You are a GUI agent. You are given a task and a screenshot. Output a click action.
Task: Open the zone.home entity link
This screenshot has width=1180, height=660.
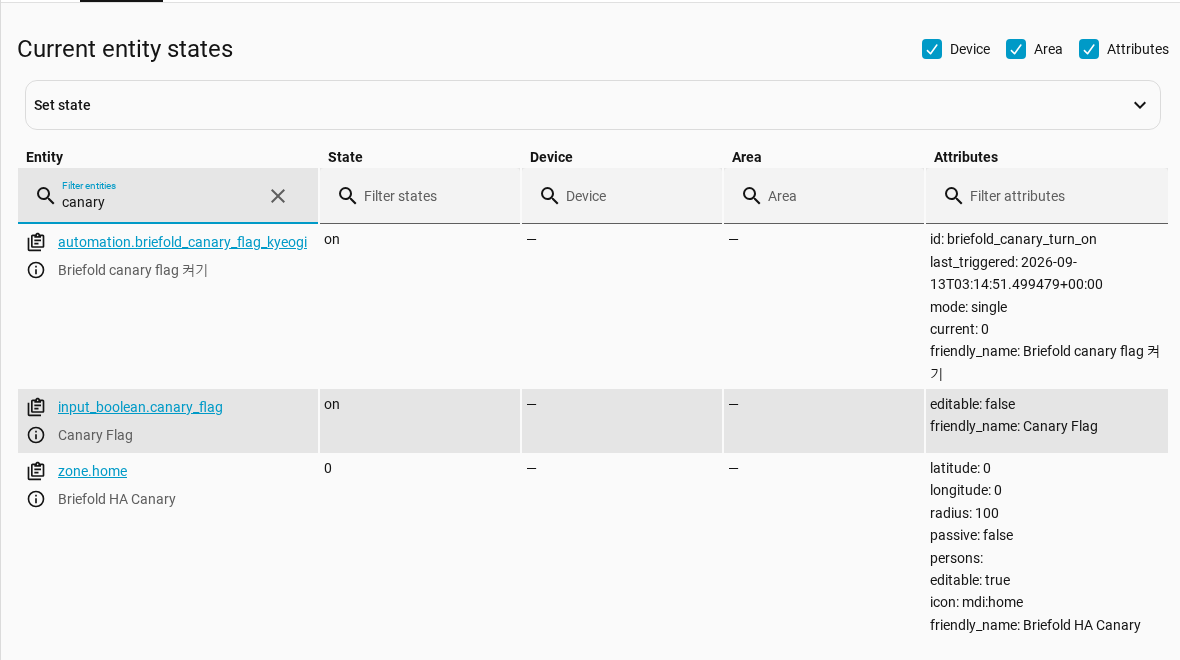pyautogui.click(x=93, y=471)
